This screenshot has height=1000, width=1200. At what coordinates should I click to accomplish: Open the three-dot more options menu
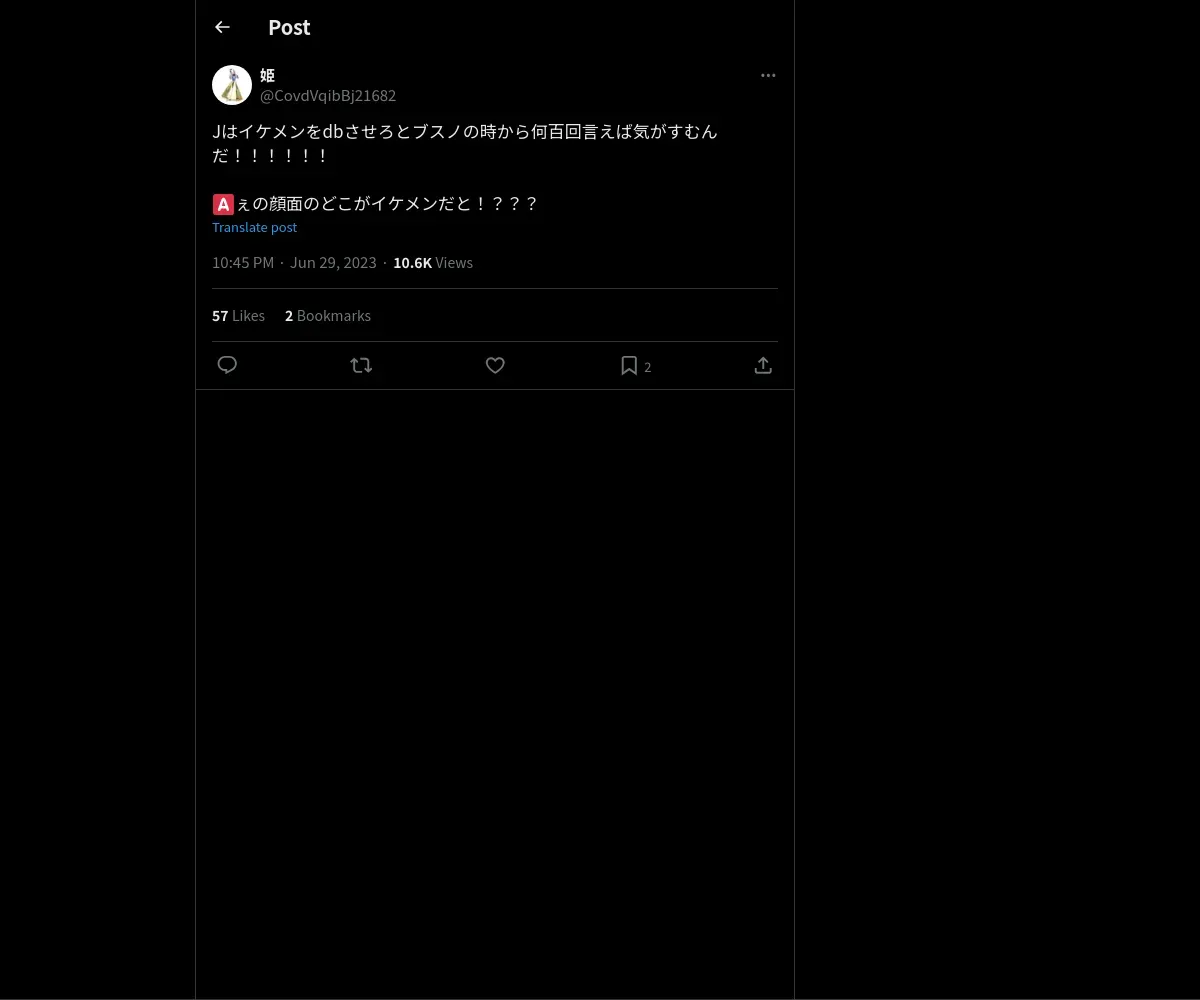coord(768,75)
